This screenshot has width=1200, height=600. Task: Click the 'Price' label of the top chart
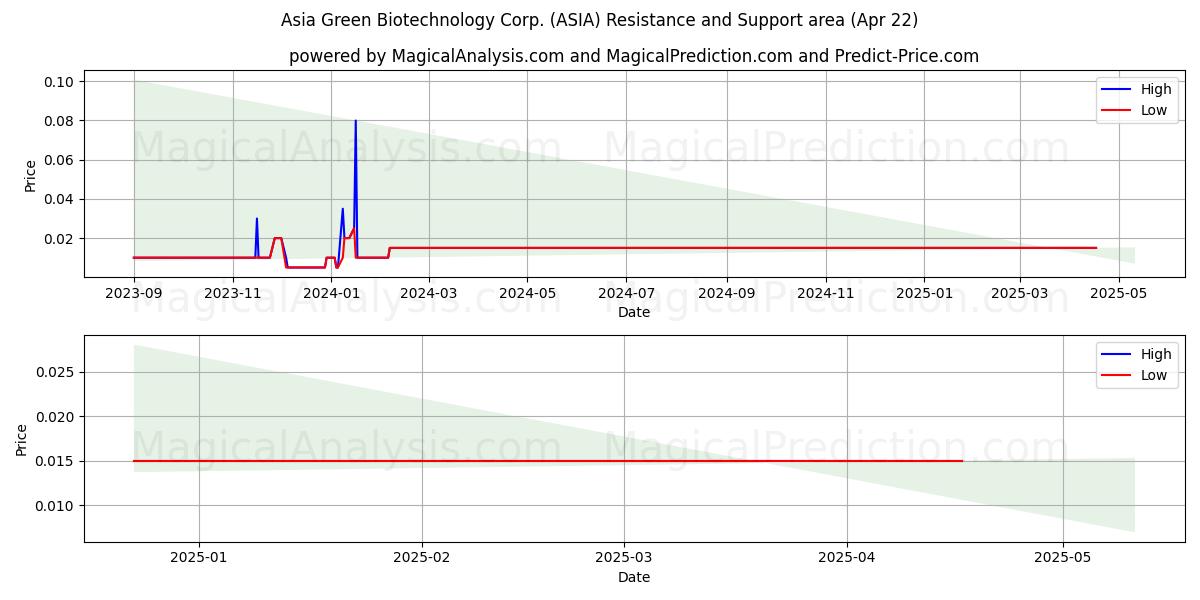pos(30,176)
